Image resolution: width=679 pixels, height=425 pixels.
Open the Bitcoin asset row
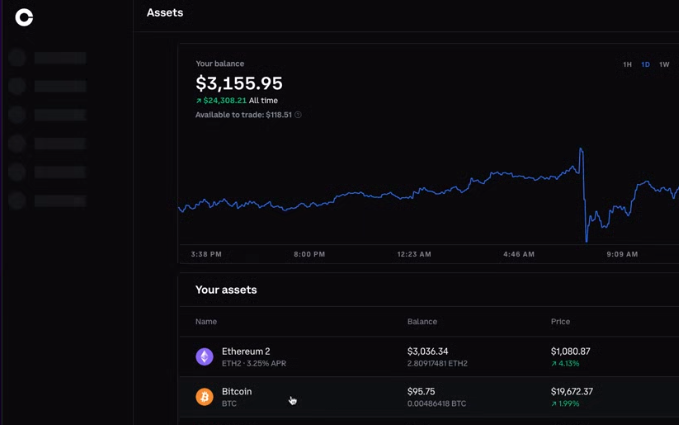[x=429, y=397]
